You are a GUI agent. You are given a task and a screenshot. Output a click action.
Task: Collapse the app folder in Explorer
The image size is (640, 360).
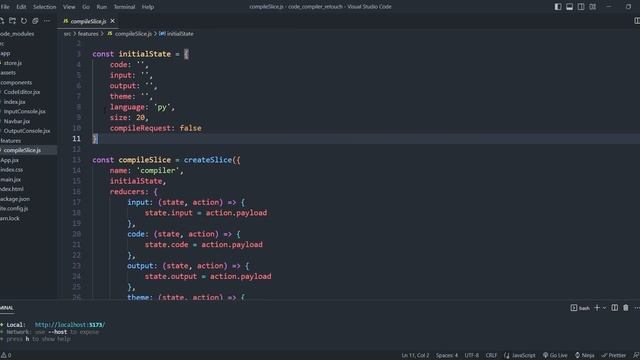point(5,53)
